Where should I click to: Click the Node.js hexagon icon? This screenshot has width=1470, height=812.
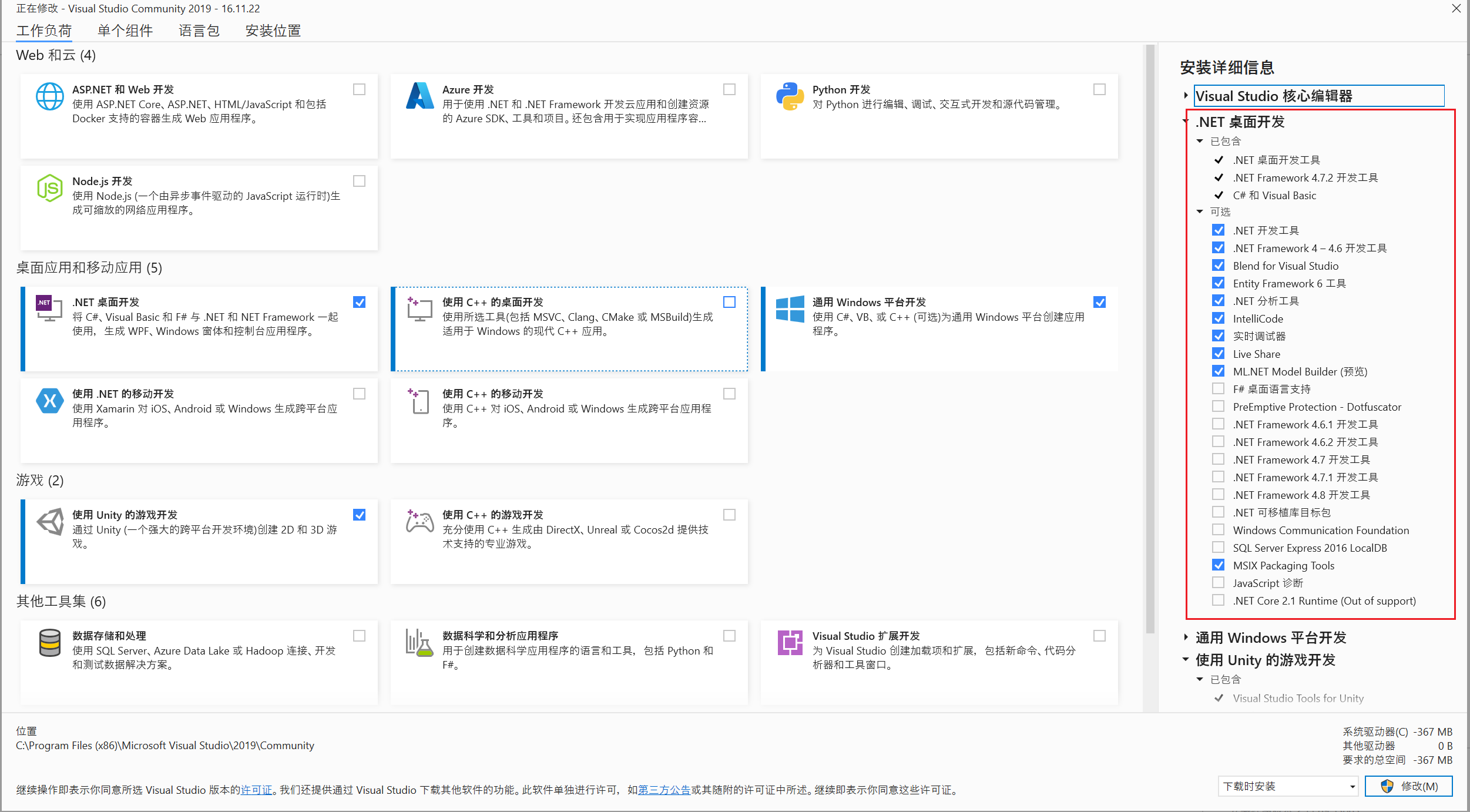50,188
